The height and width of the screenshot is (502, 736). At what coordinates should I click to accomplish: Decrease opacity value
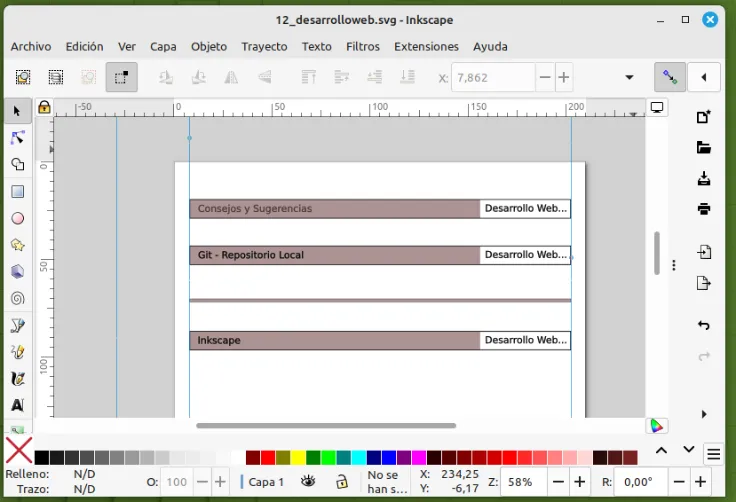tap(202, 482)
